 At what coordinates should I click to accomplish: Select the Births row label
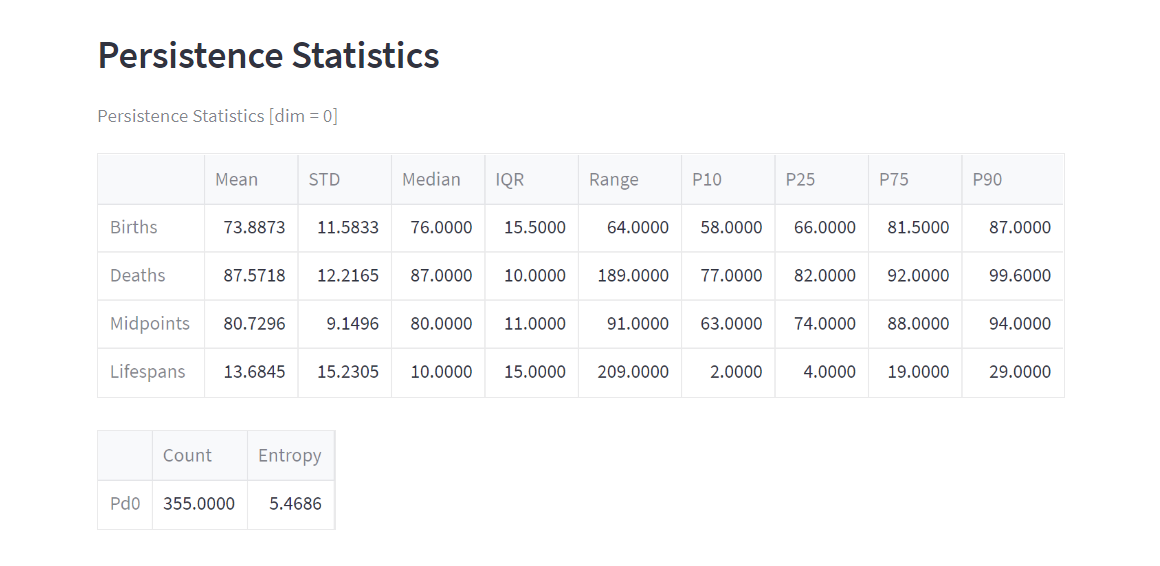coord(134,228)
